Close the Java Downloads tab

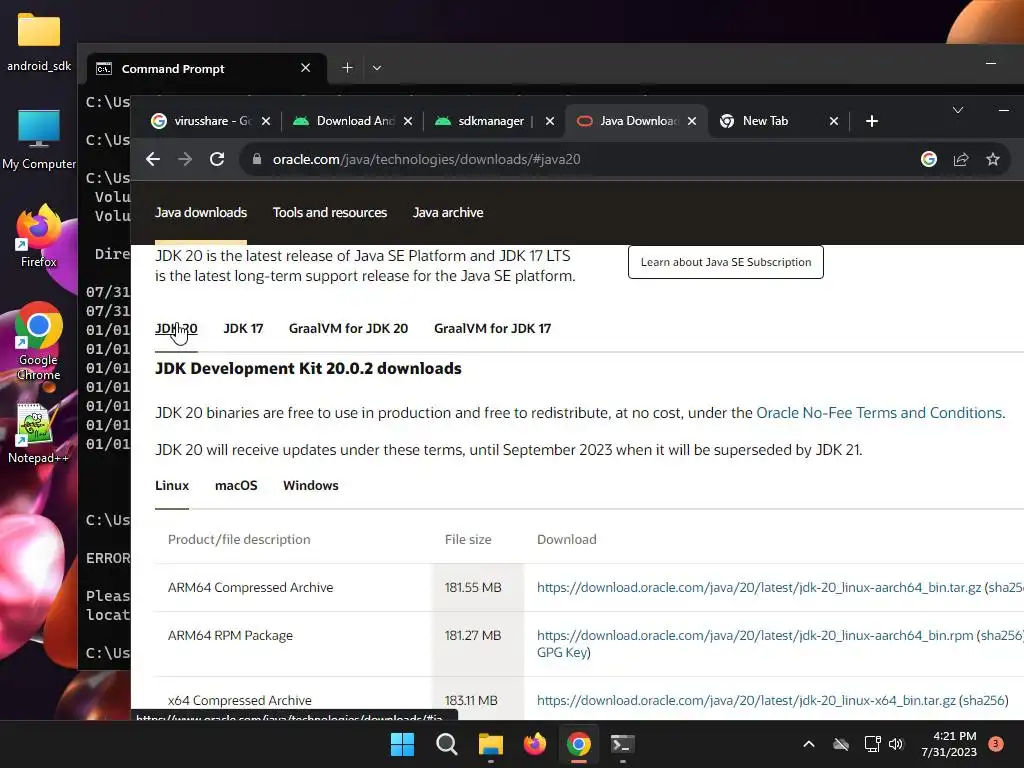pos(692,121)
